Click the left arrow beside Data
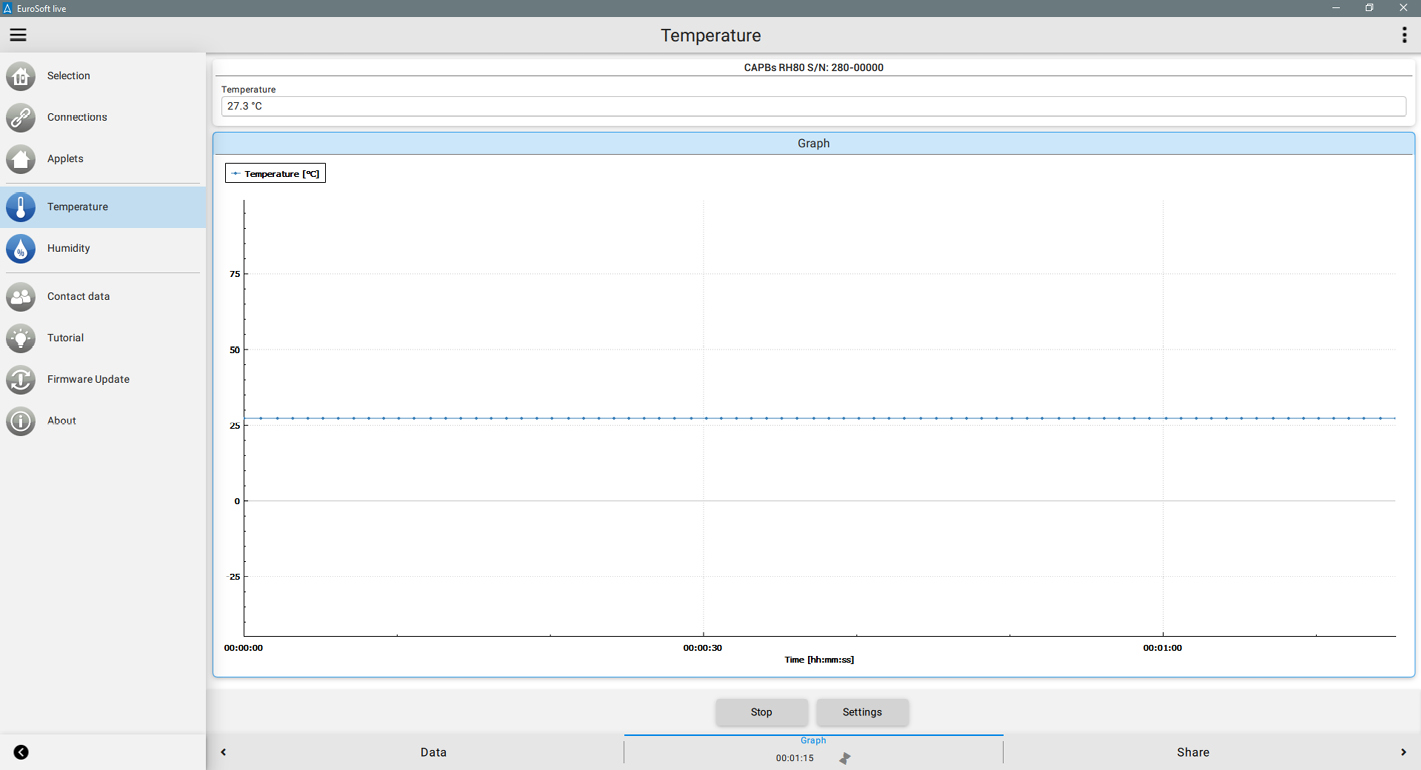Viewport: 1421px width, 770px height. point(223,752)
